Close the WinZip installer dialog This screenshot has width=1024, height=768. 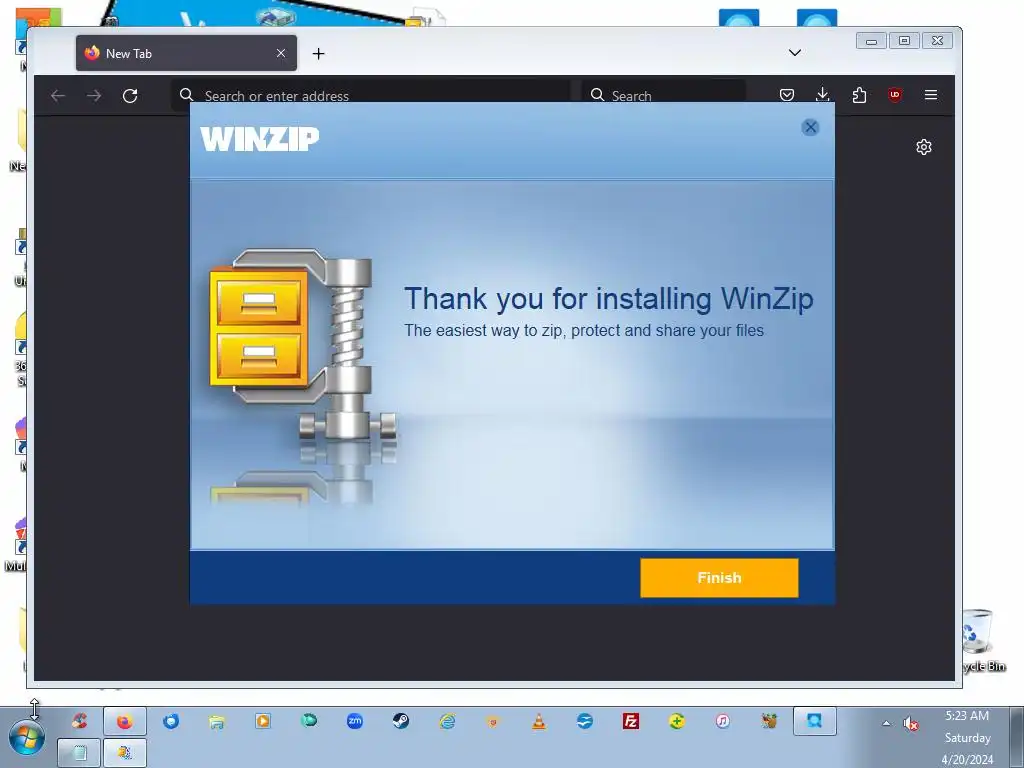(x=810, y=127)
